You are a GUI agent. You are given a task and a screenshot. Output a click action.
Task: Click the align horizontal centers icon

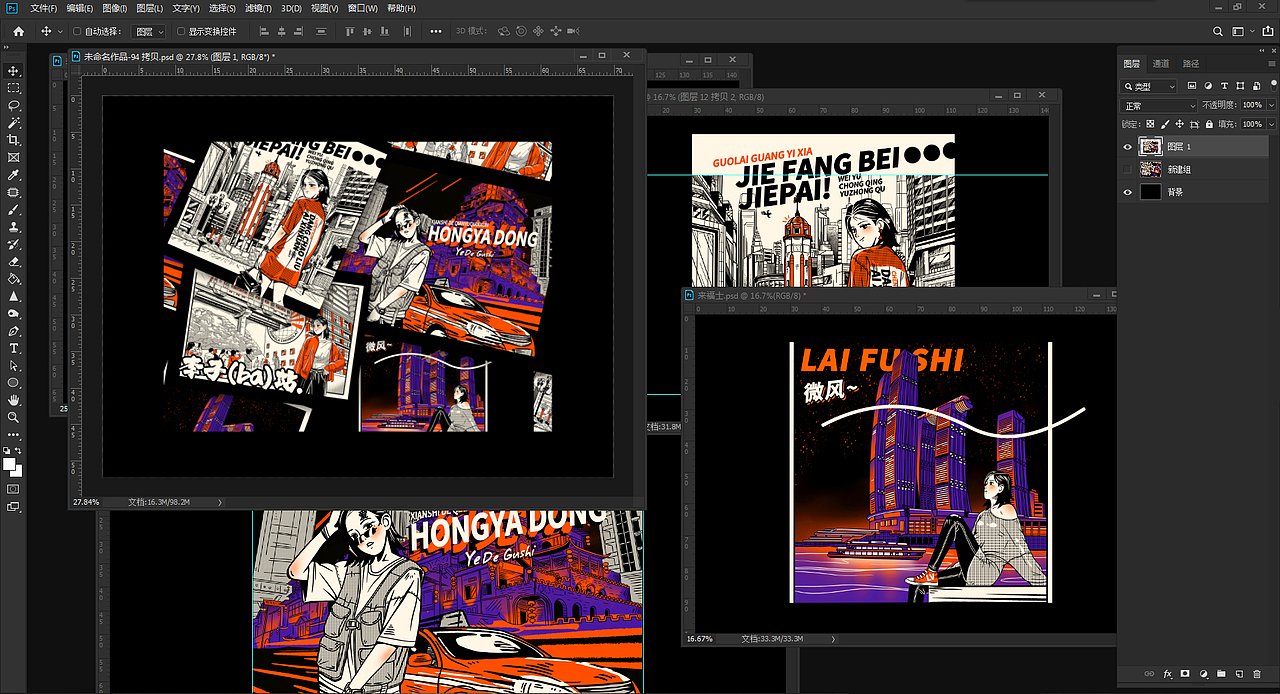(283, 31)
